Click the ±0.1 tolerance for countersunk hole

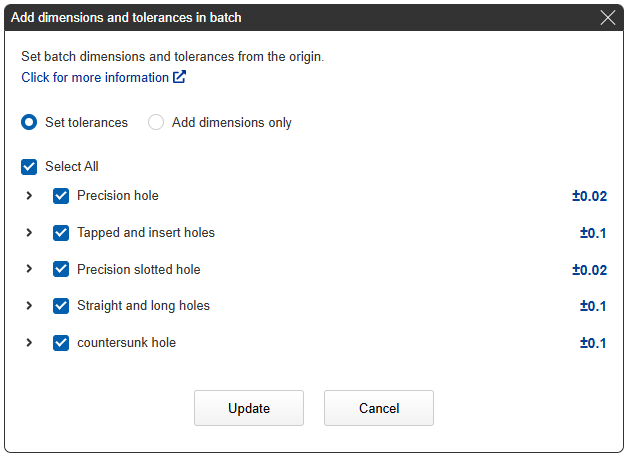pyautogui.click(x=593, y=342)
